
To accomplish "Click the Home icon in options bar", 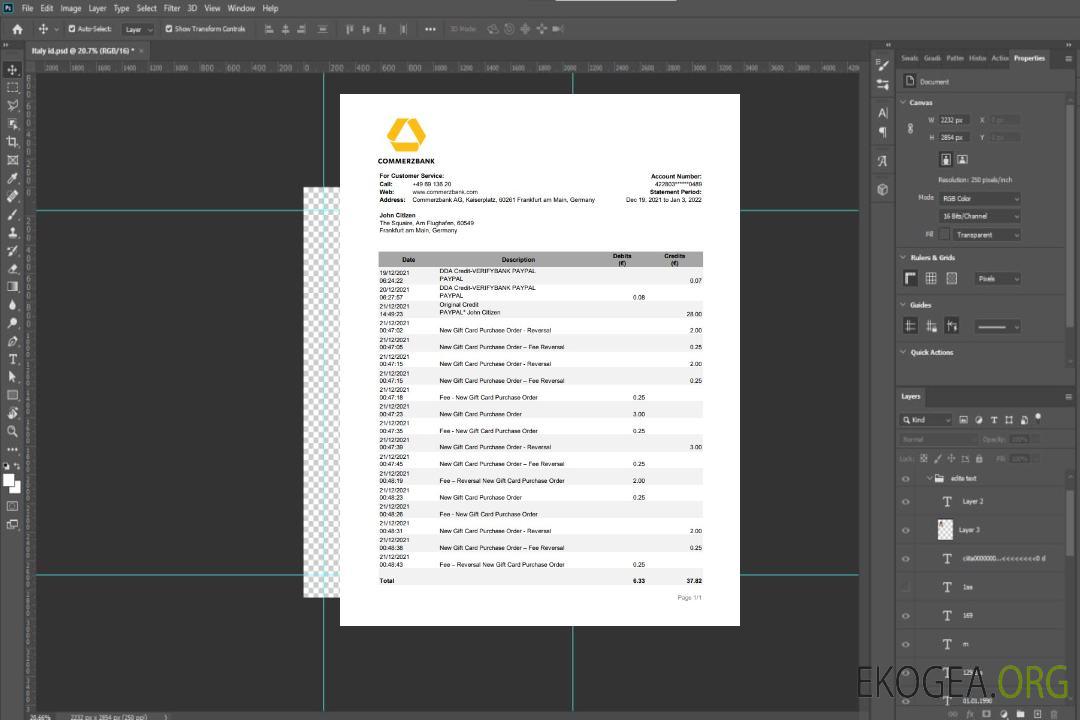I will click(x=17, y=29).
